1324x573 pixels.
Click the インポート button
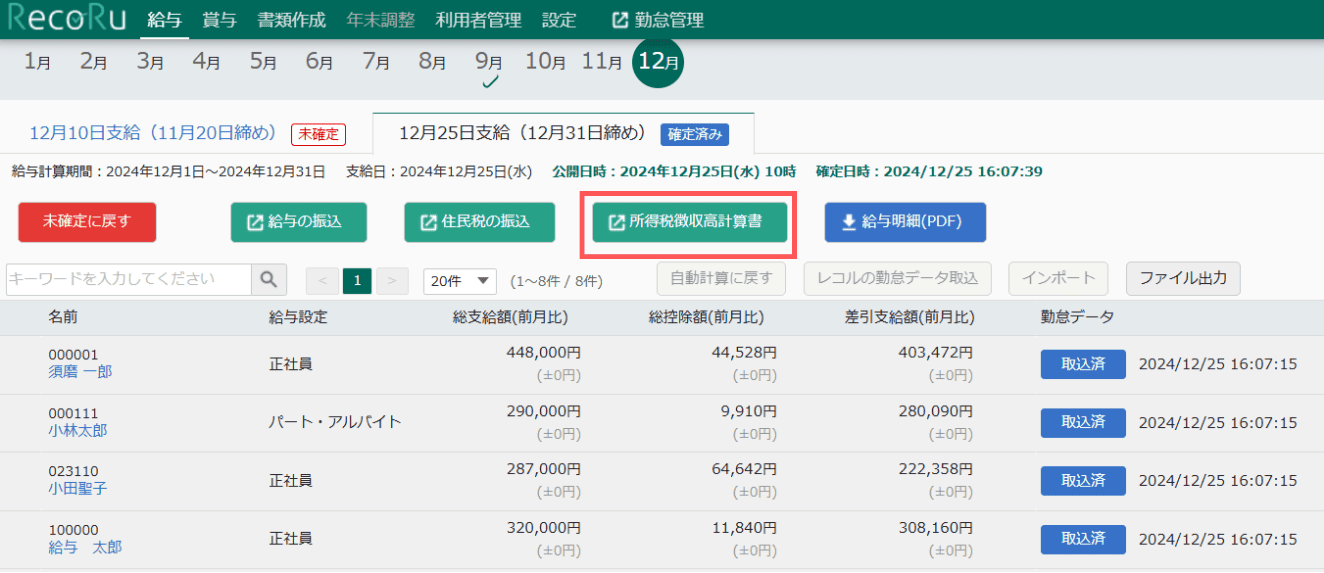coord(1059,278)
